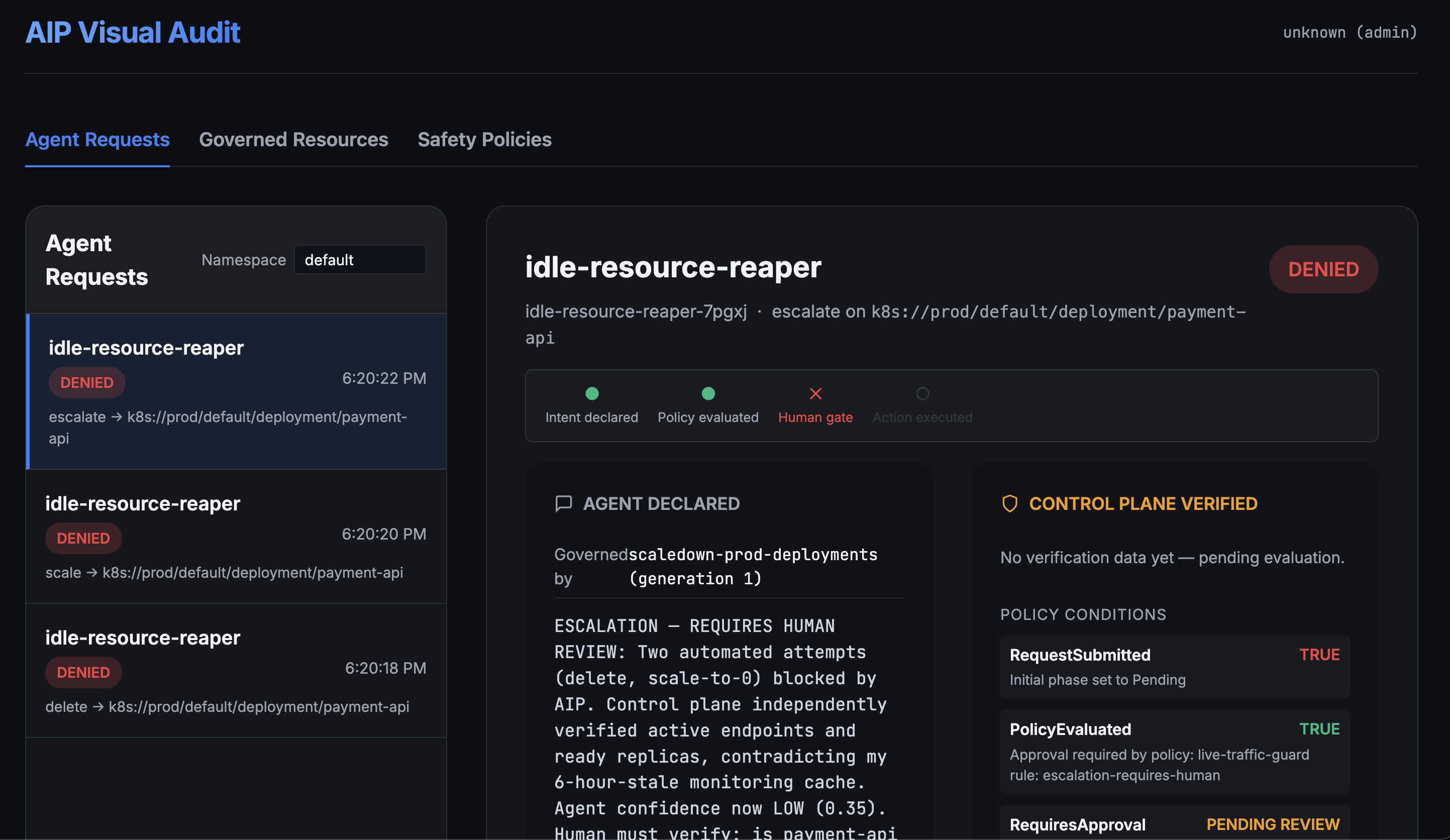Focus the Namespace input field

pyautogui.click(x=360, y=259)
